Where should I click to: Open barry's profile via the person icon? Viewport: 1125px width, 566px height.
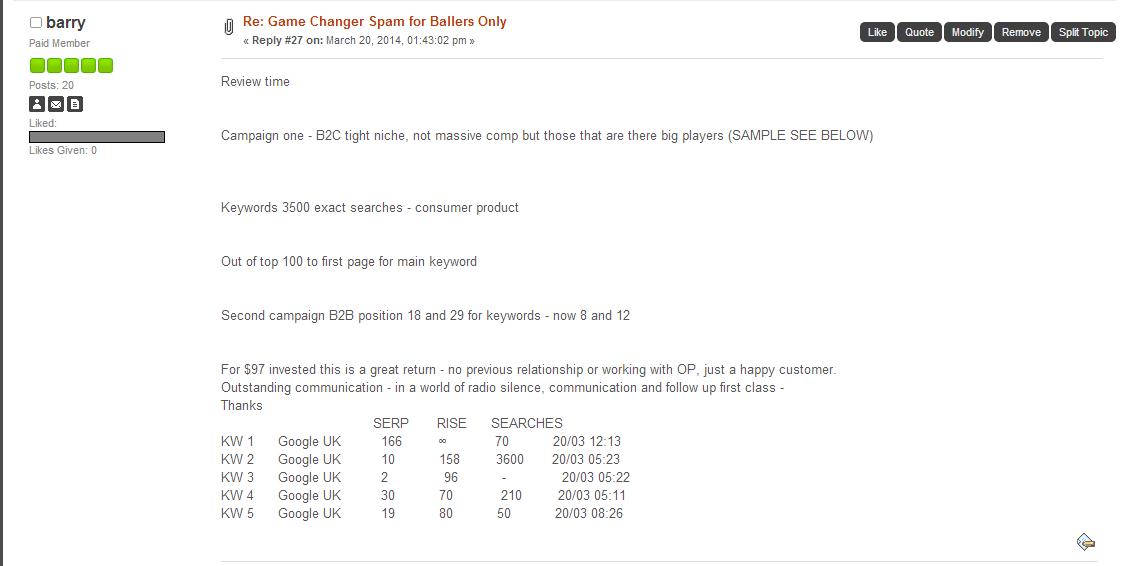click(x=37, y=104)
